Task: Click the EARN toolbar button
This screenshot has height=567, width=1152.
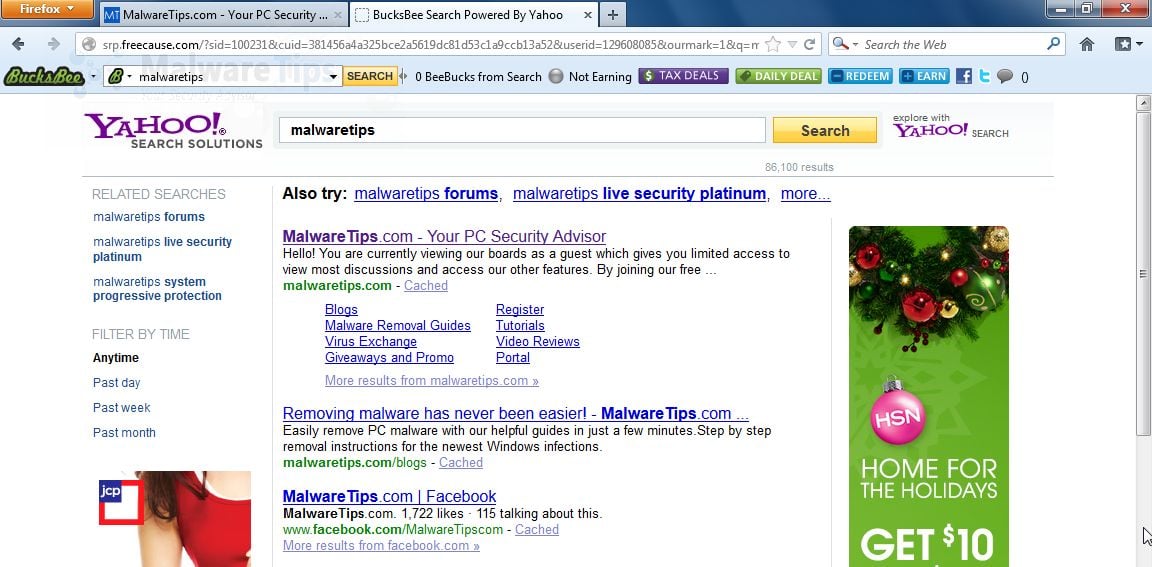Action: (924, 76)
